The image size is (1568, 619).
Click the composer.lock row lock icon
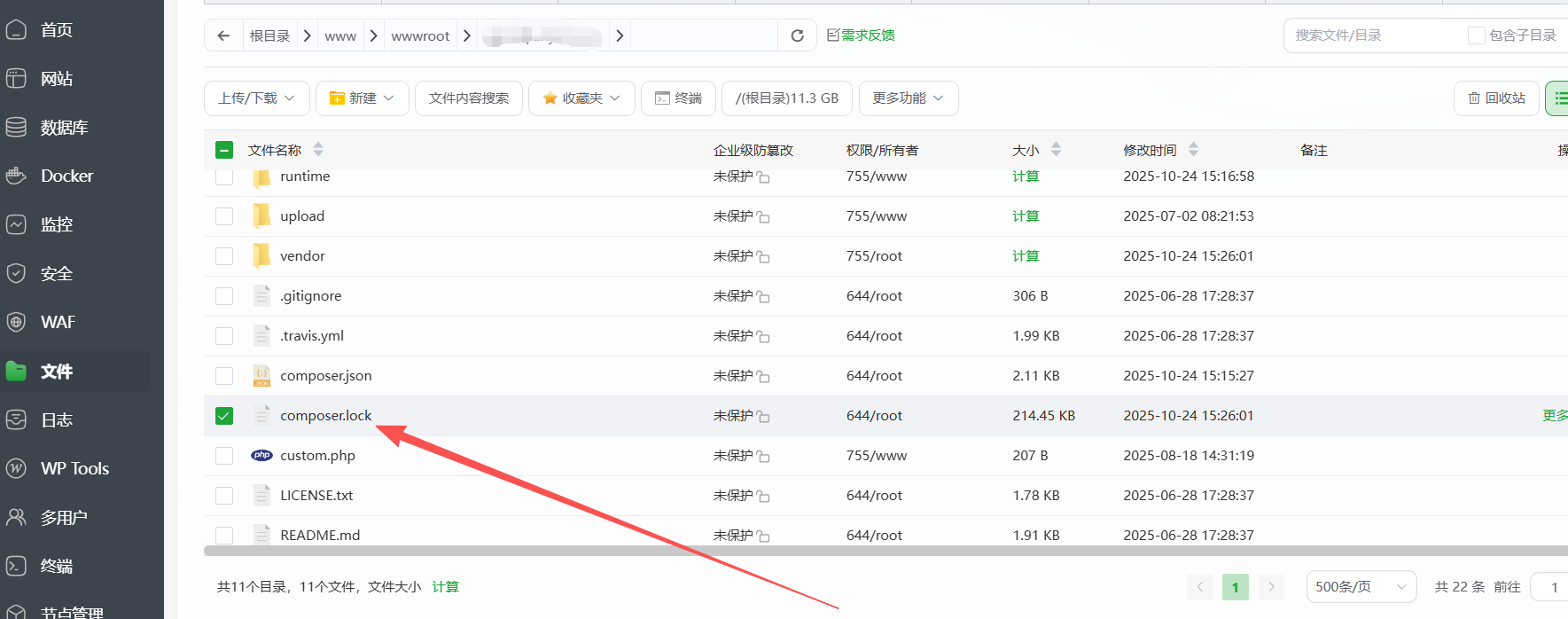tap(763, 417)
